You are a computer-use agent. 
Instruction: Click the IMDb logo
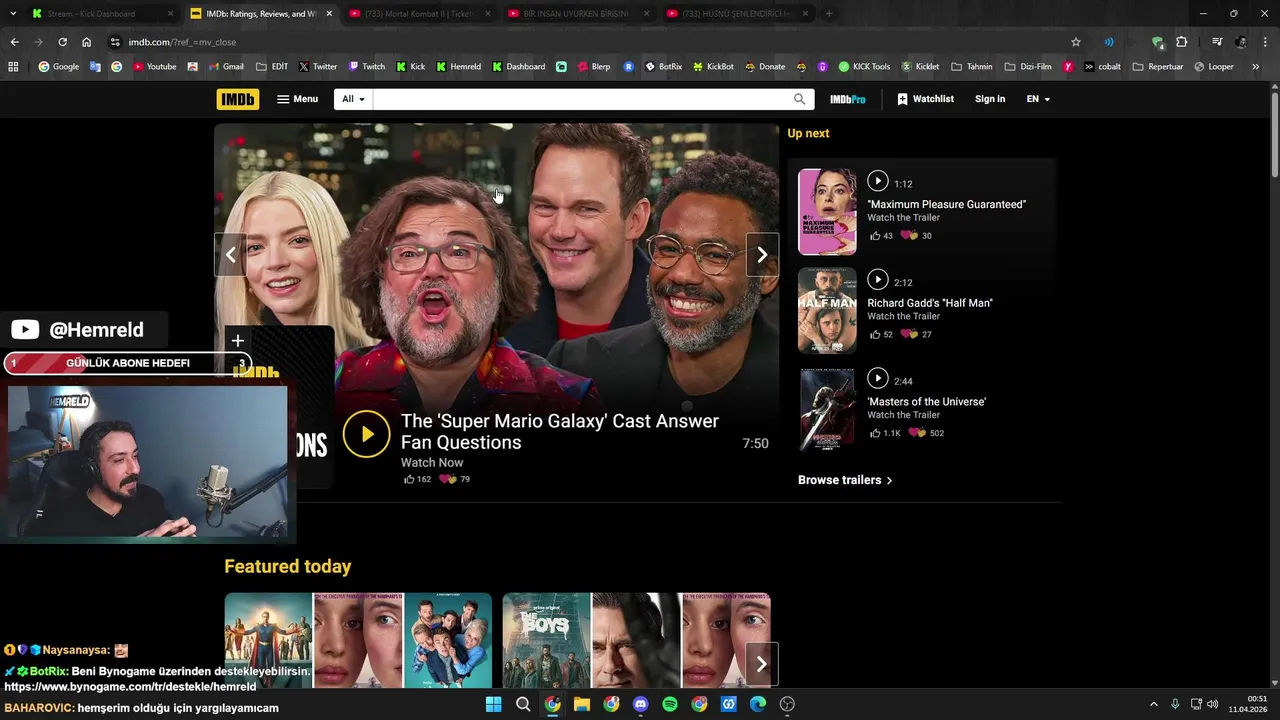click(237, 99)
